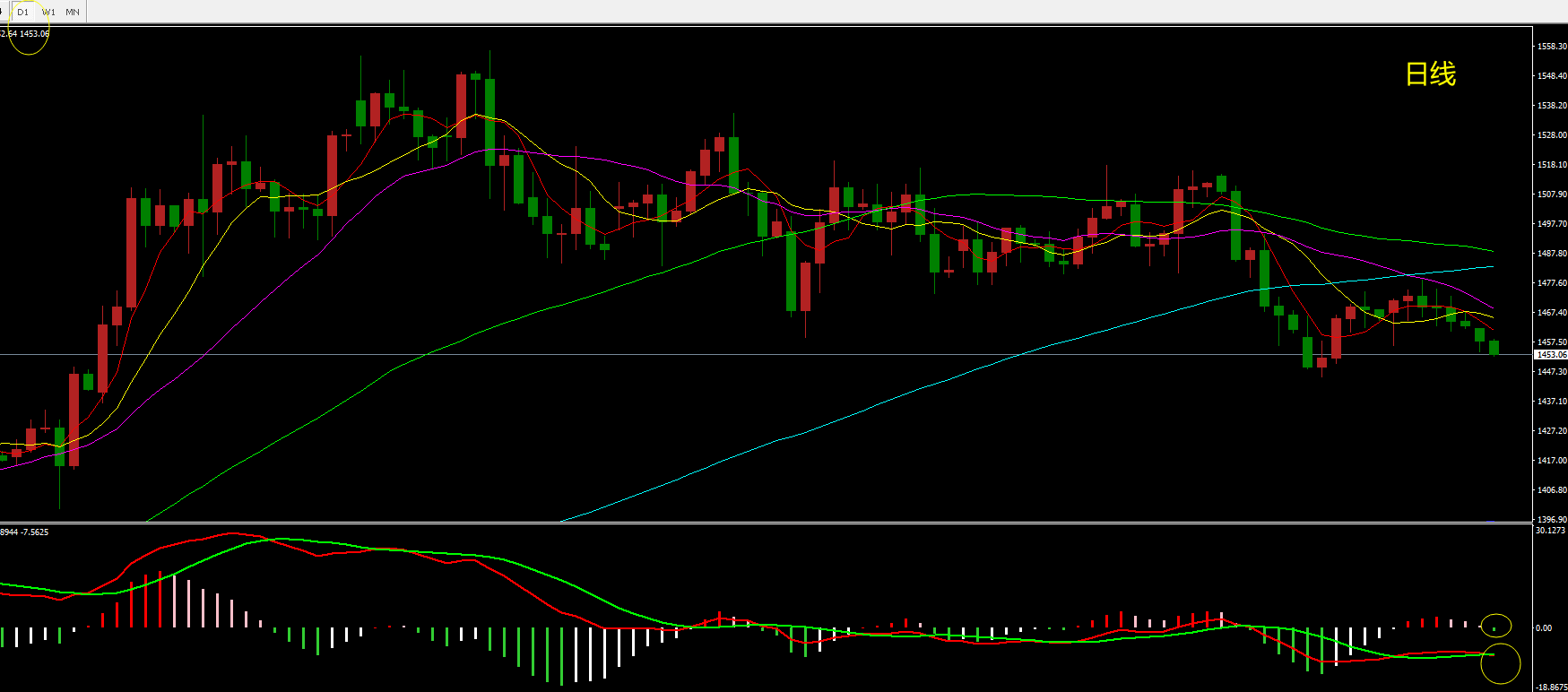Image resolution: width=1568 pixels, height=692 pixels.
Task: Click the -18.8675 indicator scale minimum
Action: (x=1551, y=687)
